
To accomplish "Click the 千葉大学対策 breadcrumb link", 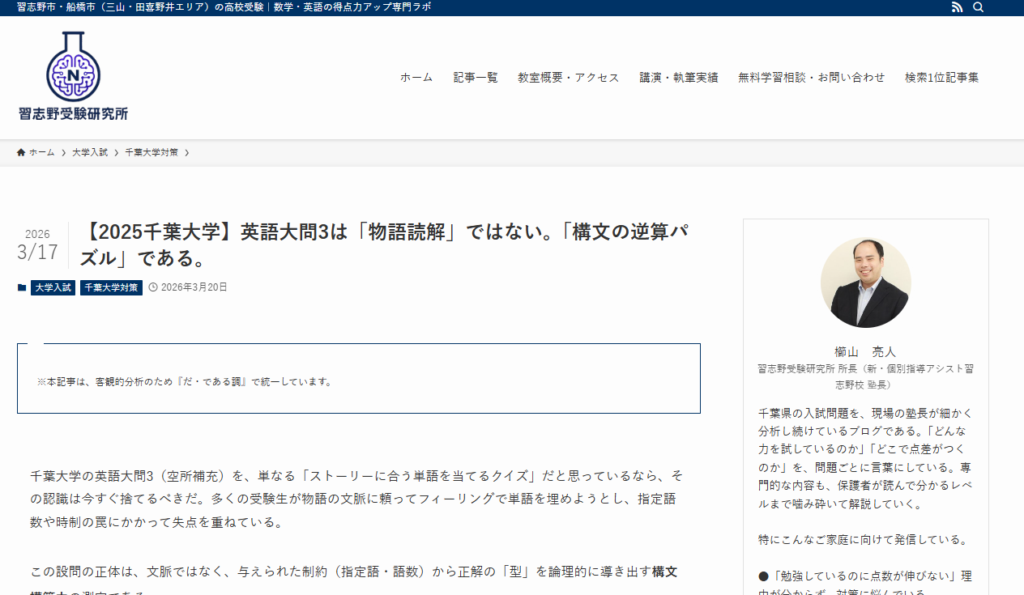I will [151, 152].
